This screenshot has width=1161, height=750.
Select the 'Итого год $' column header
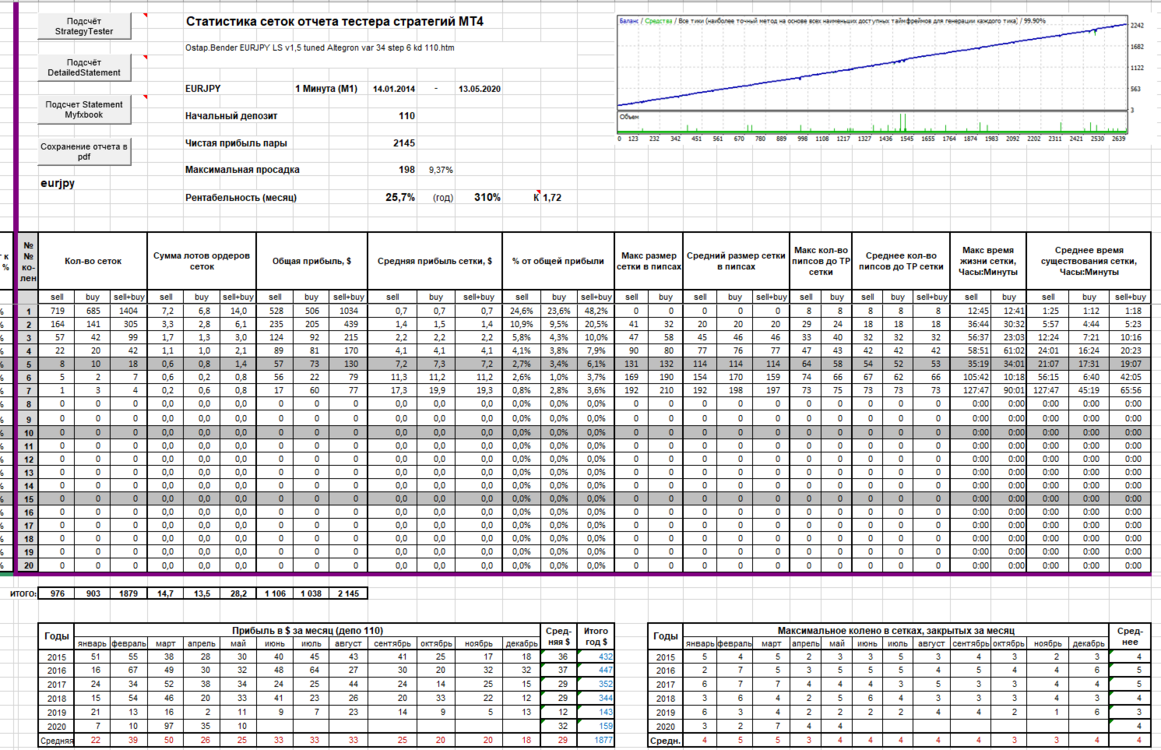click(x=595, y=637)
